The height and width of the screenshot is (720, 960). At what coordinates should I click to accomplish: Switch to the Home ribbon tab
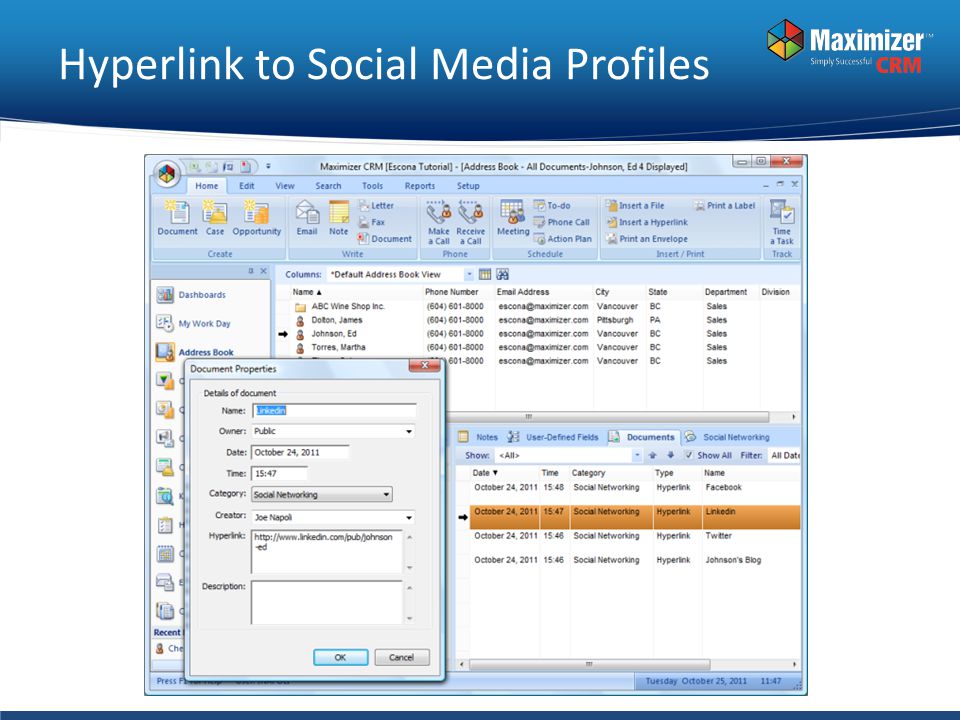[206, 186]
